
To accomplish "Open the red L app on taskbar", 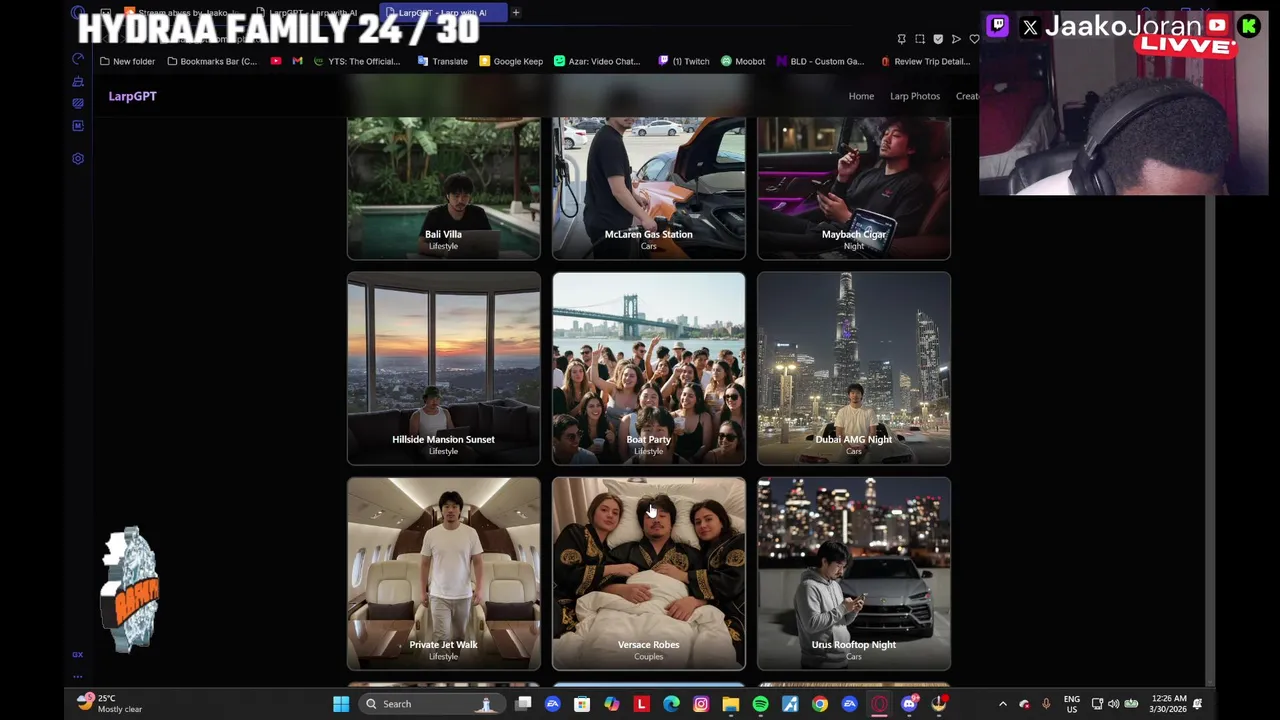I will tap(641, 704).
